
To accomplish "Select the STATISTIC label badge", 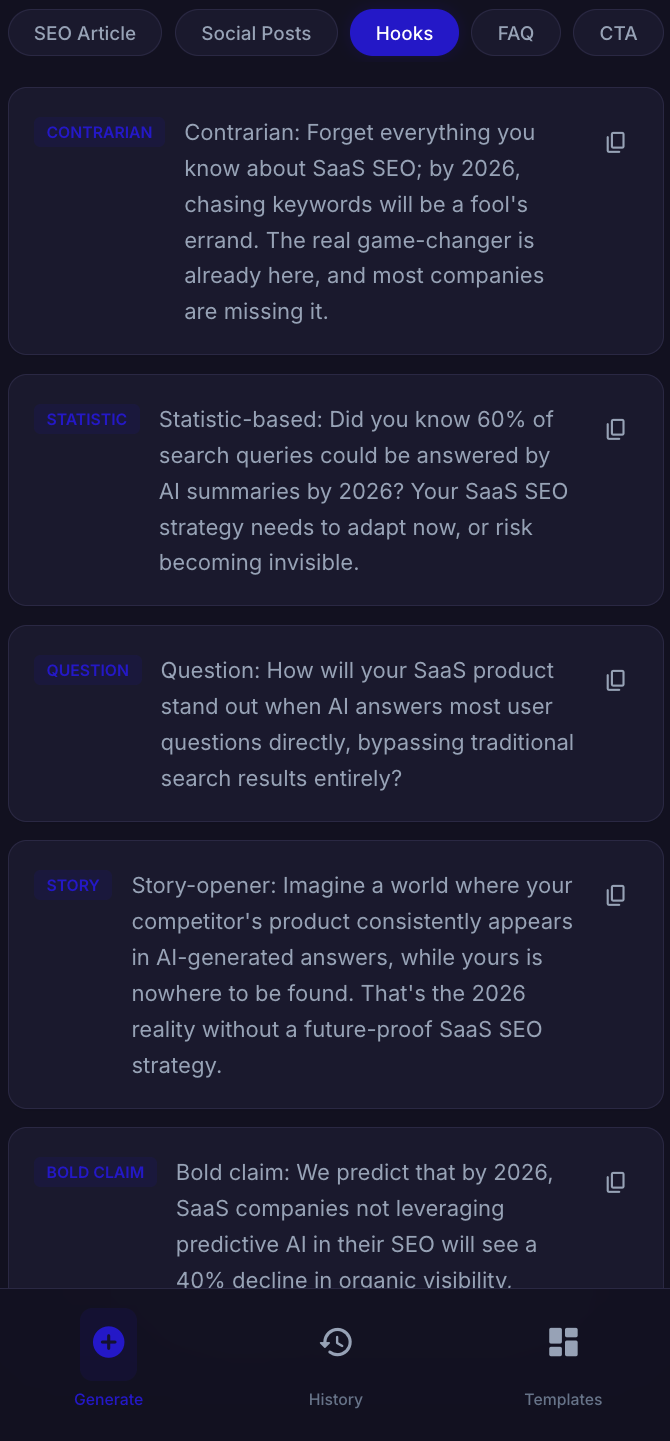I will click(x=87, y=419).
